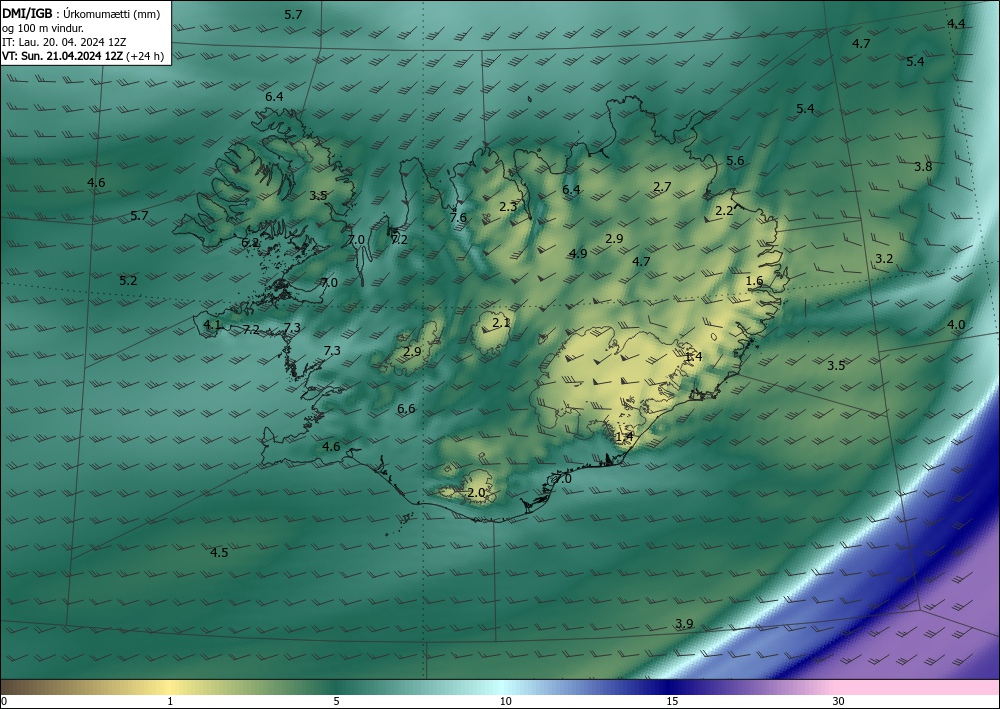Screen dimensions: 1000x709
Task: Click the 4.5 value over the ocean
Action: coord(219,552)
